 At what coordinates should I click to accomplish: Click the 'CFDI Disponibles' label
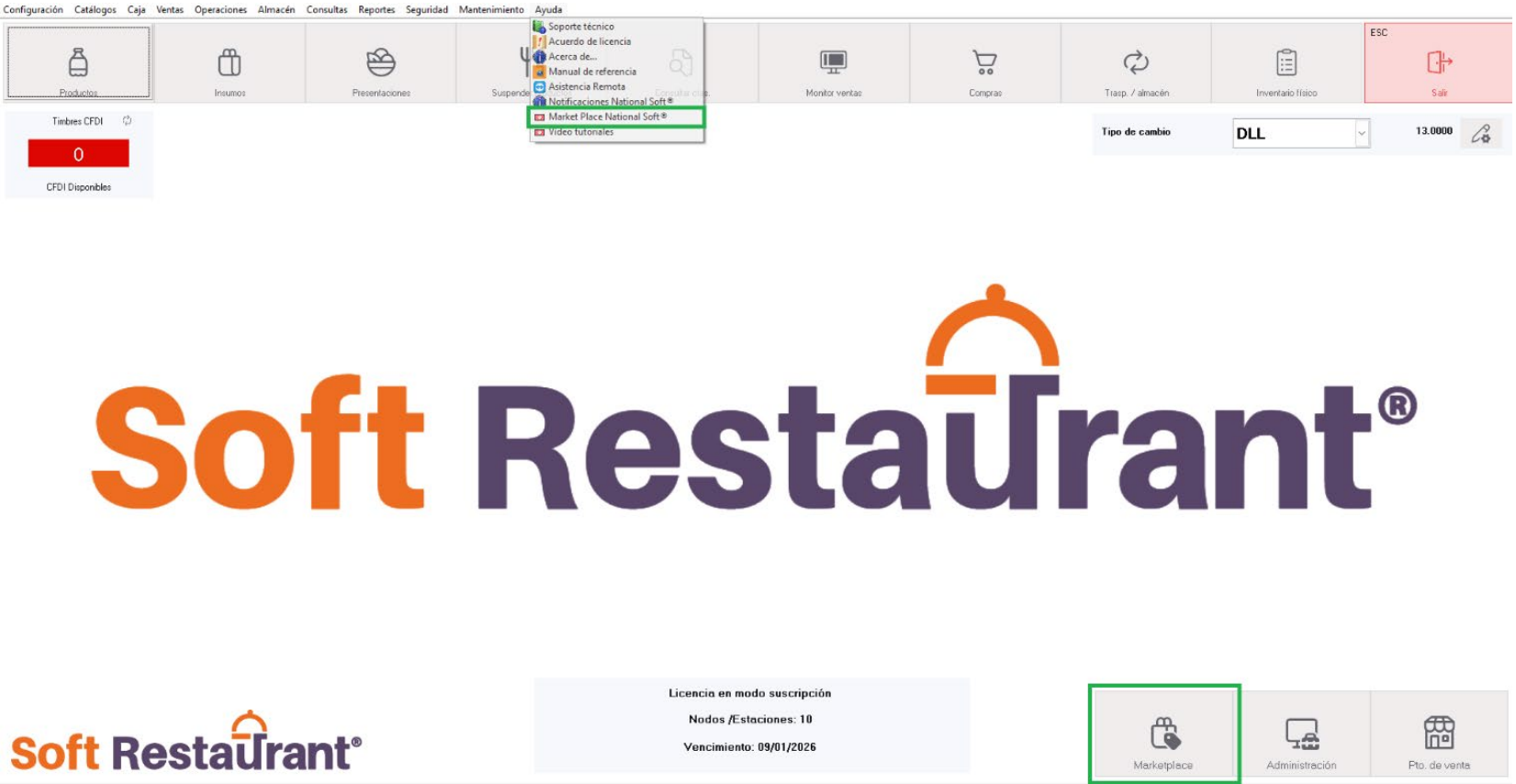coord(79,187)
